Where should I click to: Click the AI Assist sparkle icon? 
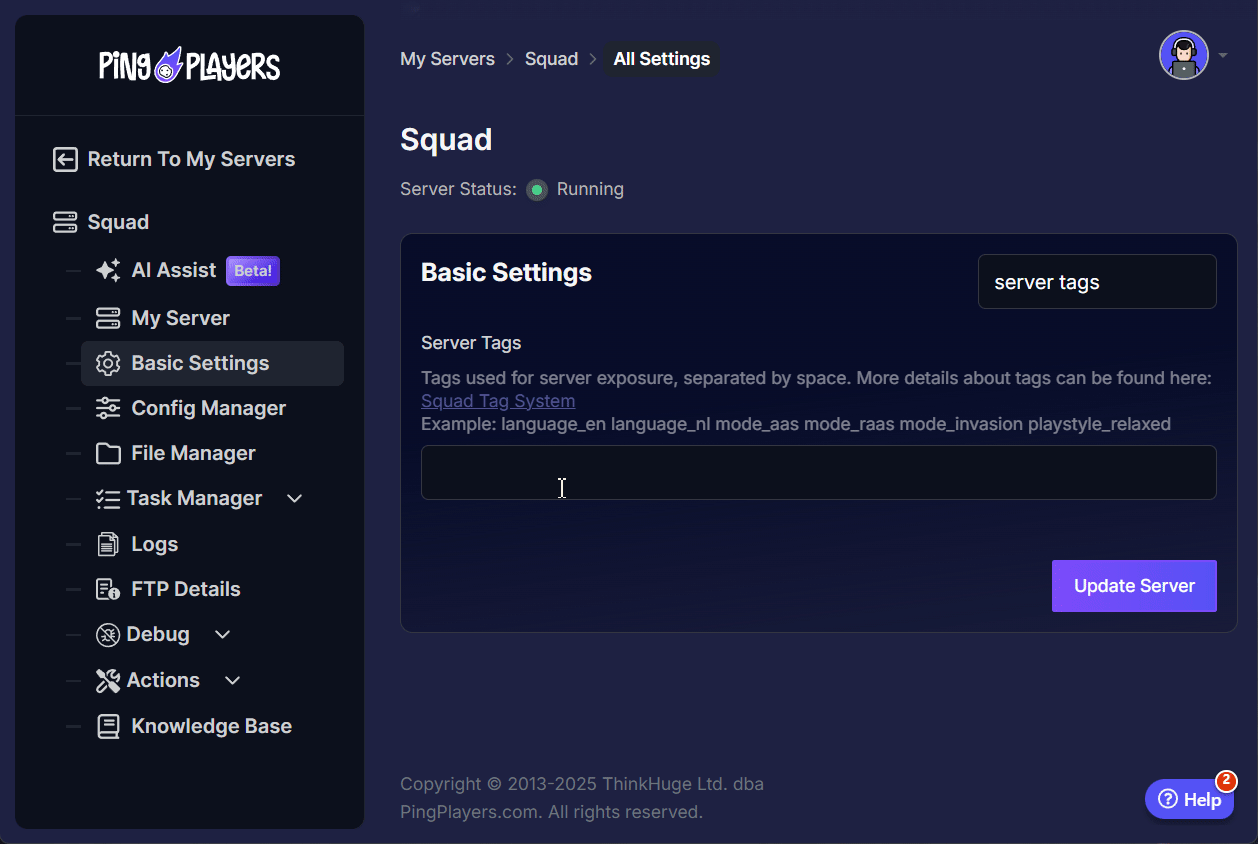(108, 270)
